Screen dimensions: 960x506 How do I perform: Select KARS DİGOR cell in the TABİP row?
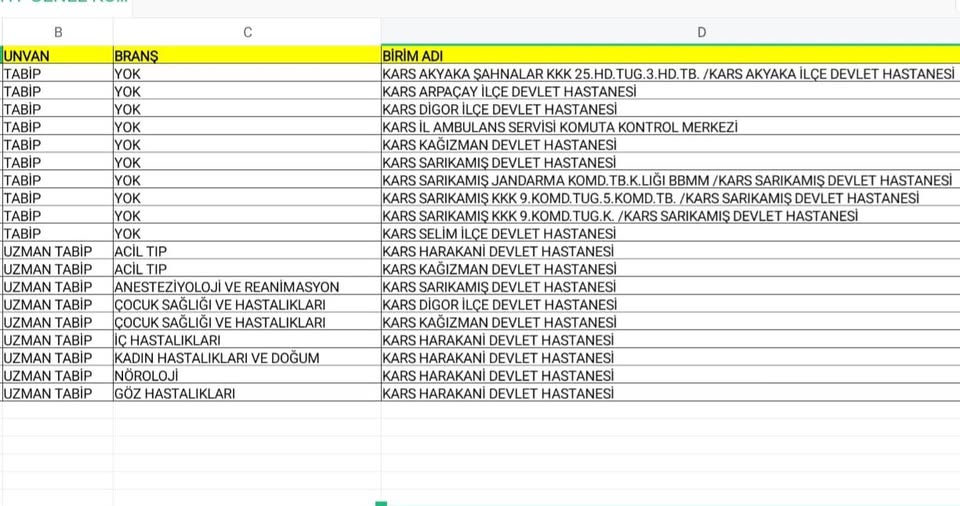(670, 109)
